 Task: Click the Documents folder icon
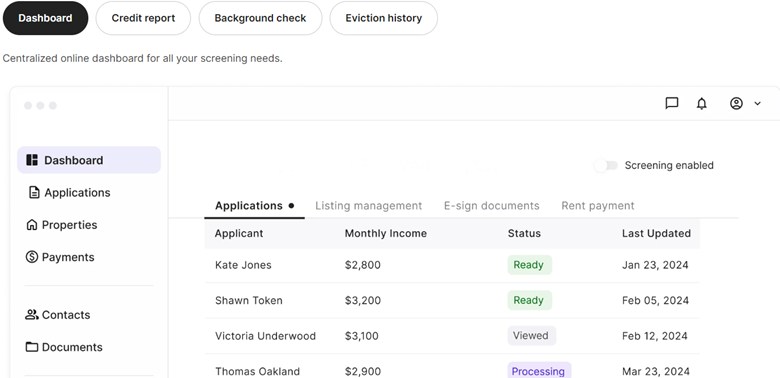coord(32,347)
